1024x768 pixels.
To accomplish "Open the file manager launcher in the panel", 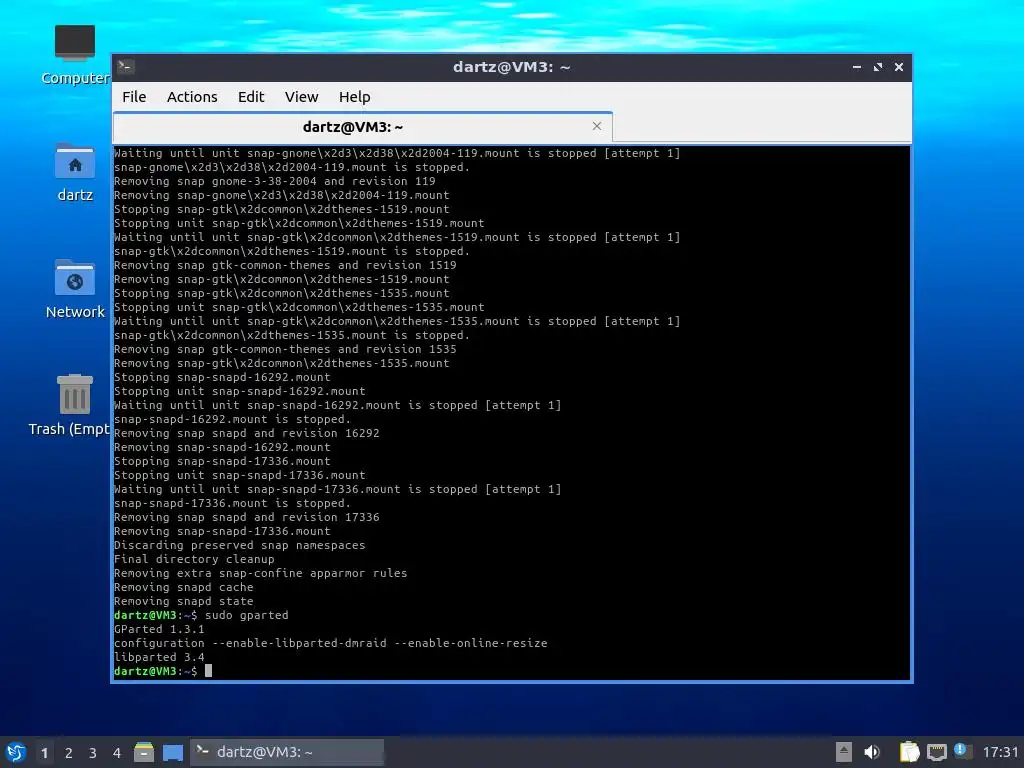I will point(144,752).
